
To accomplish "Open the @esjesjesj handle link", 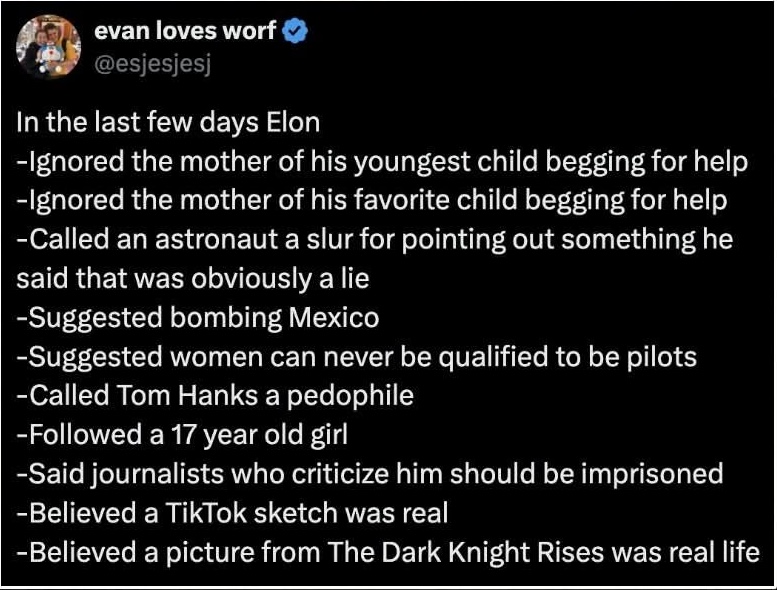I will click(153, 64).
